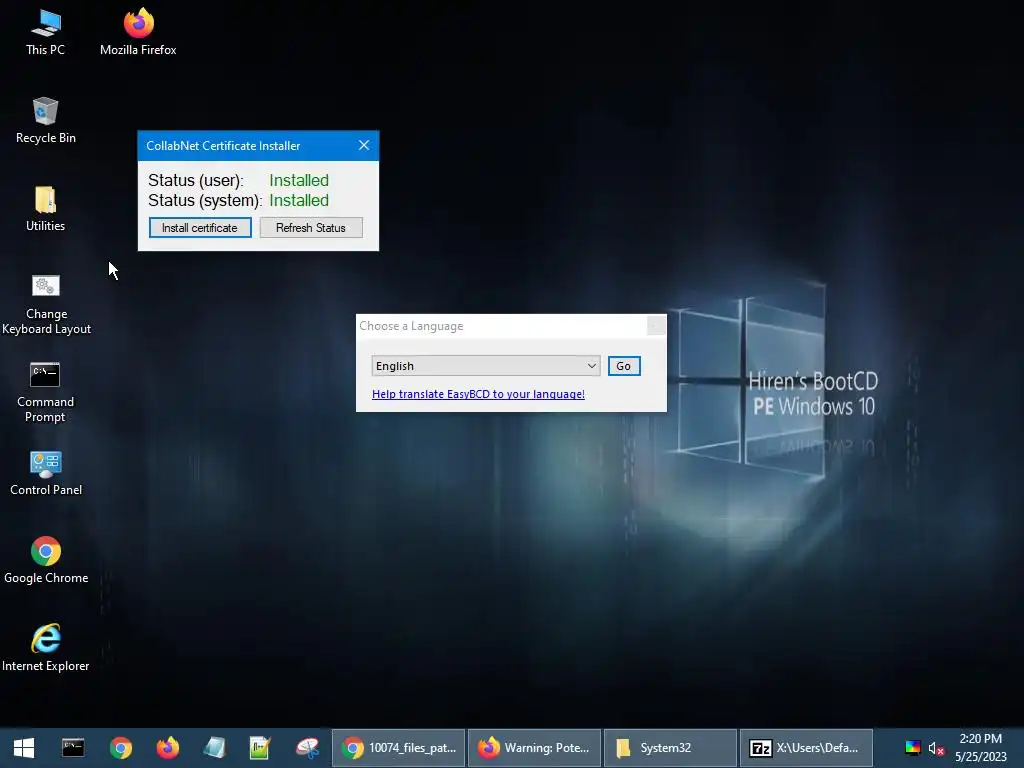Image resolution: width=1024 pixels, height=768 pixels.
Task: Switch to Warning: Pote... Firefox taskbar window
Action: point(535,748)
